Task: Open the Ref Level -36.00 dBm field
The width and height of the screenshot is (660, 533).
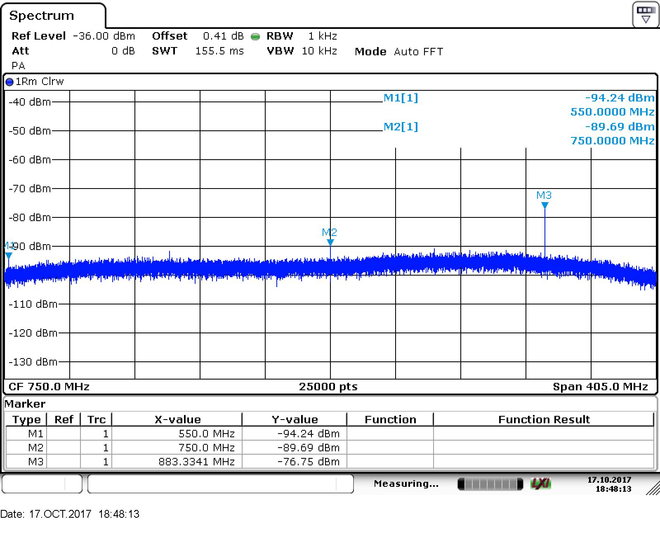Action: (73, 36)
